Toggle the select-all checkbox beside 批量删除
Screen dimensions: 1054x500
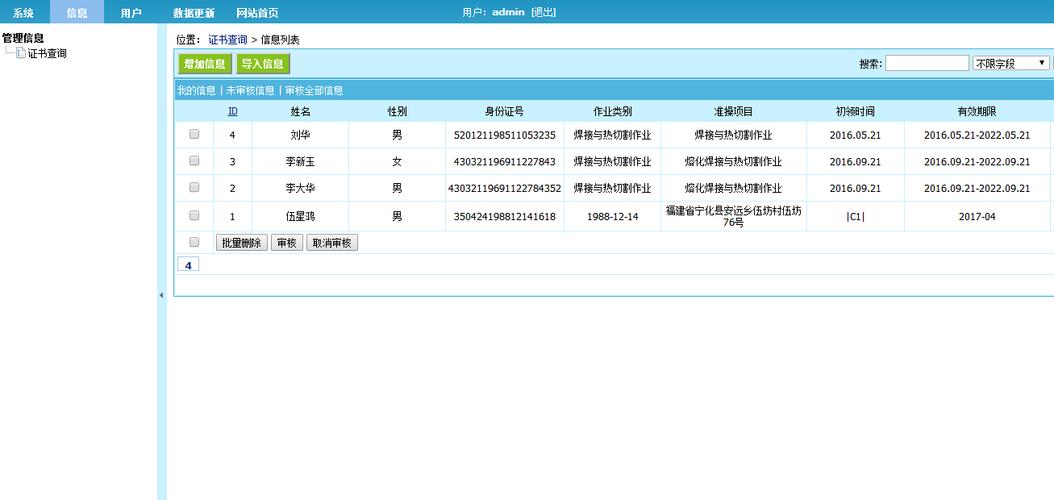[x=194, y=242]
